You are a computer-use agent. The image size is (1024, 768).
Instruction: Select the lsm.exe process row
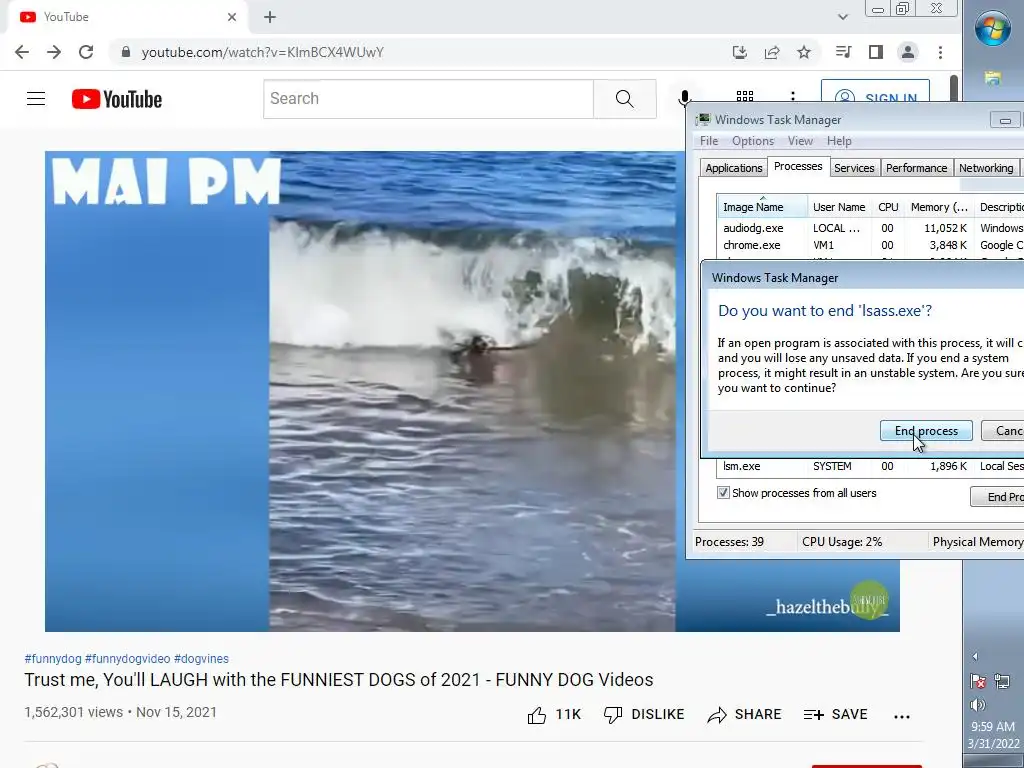[x=871, y=466]
